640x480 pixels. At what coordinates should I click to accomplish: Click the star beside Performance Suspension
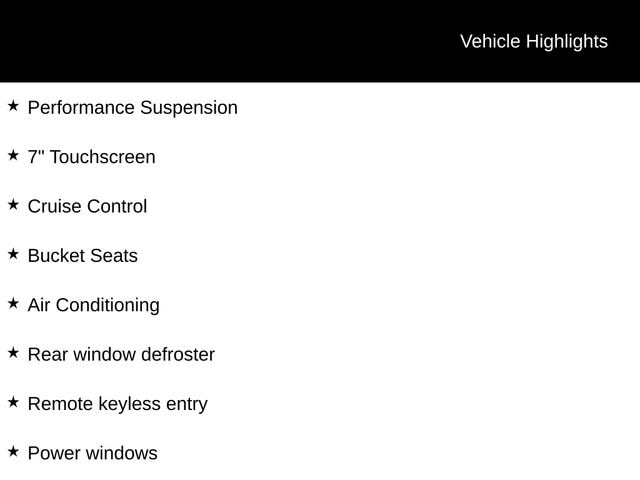pyautogui.click(x=13, y=105)
